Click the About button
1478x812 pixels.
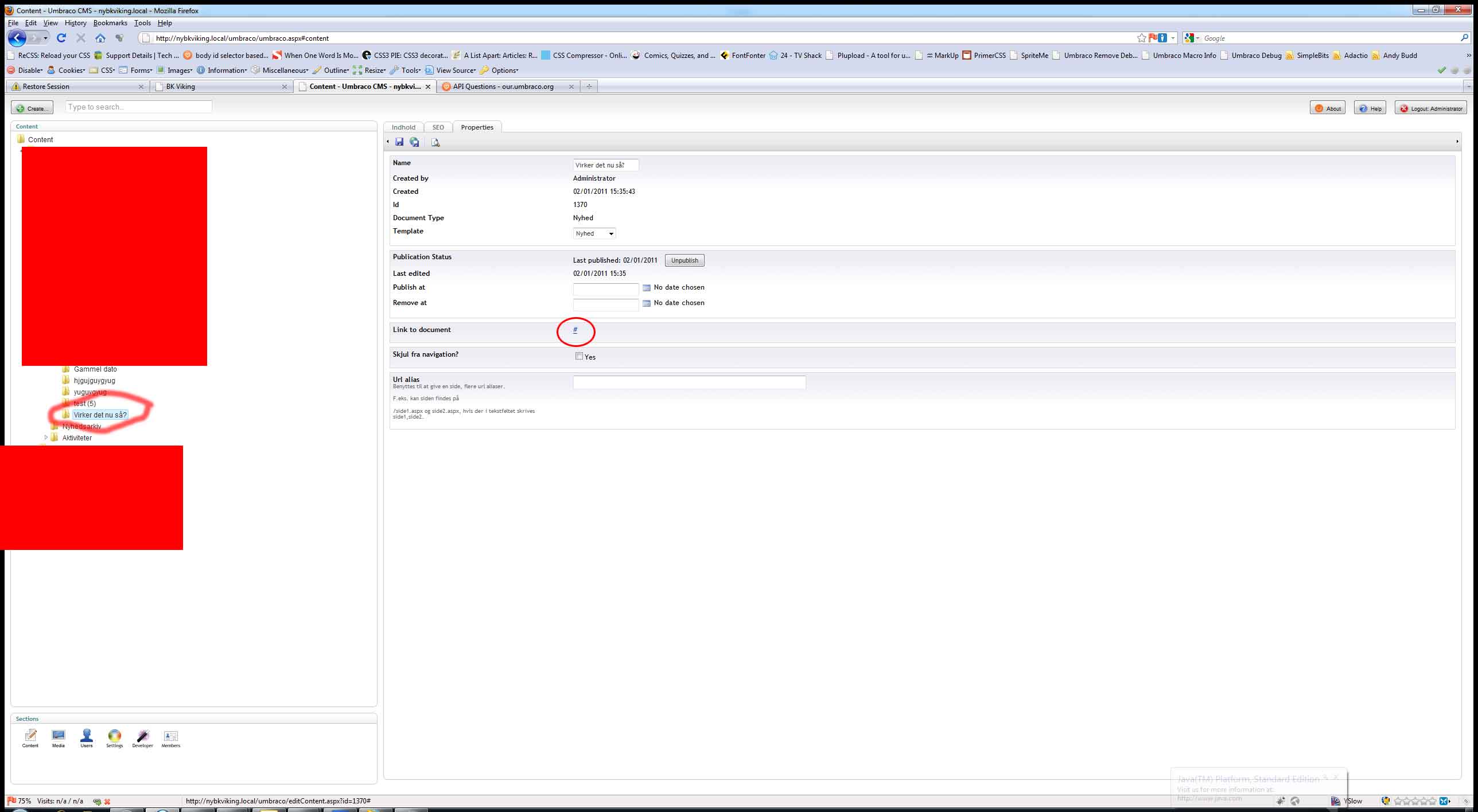pyautogui.click(x=1328, y=108)
